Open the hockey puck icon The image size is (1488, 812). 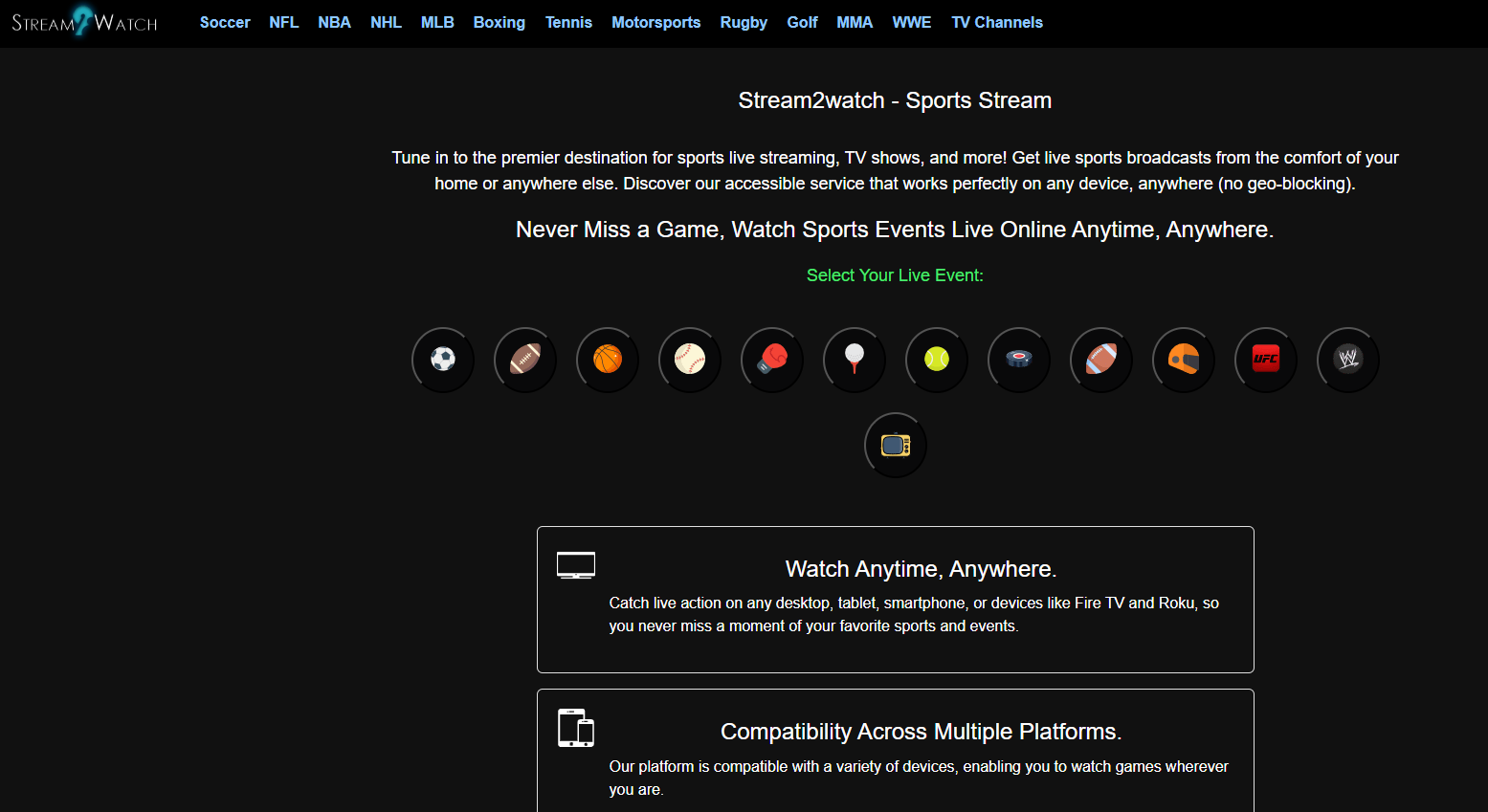1018,360
